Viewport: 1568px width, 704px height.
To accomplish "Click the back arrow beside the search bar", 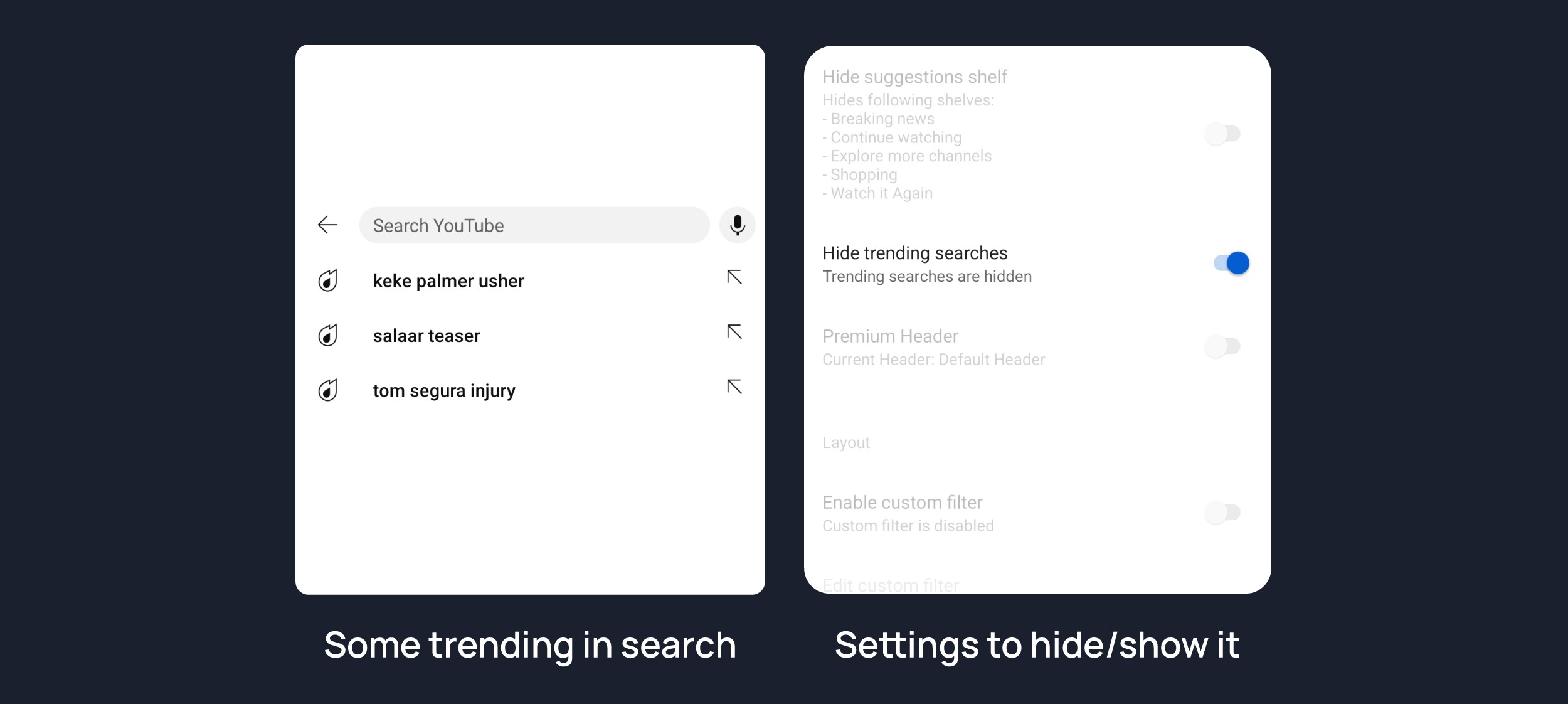I will [x=327, y=225].
